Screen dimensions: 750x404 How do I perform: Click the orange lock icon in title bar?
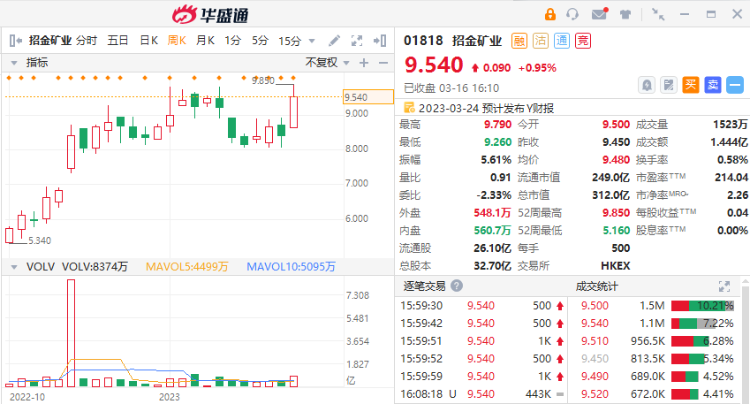(x=550, y=14)
